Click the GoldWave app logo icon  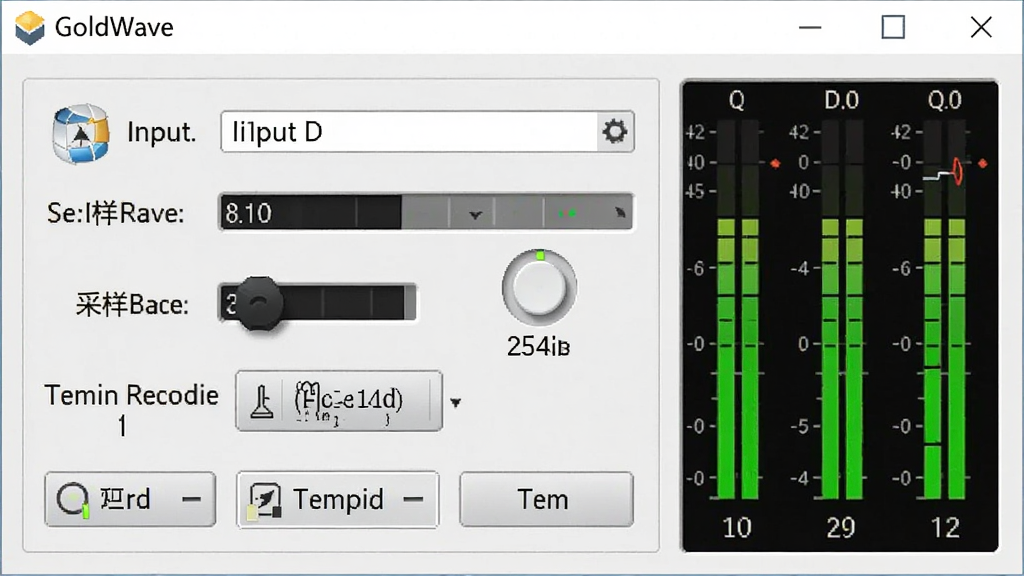click(x=30, y=27)
